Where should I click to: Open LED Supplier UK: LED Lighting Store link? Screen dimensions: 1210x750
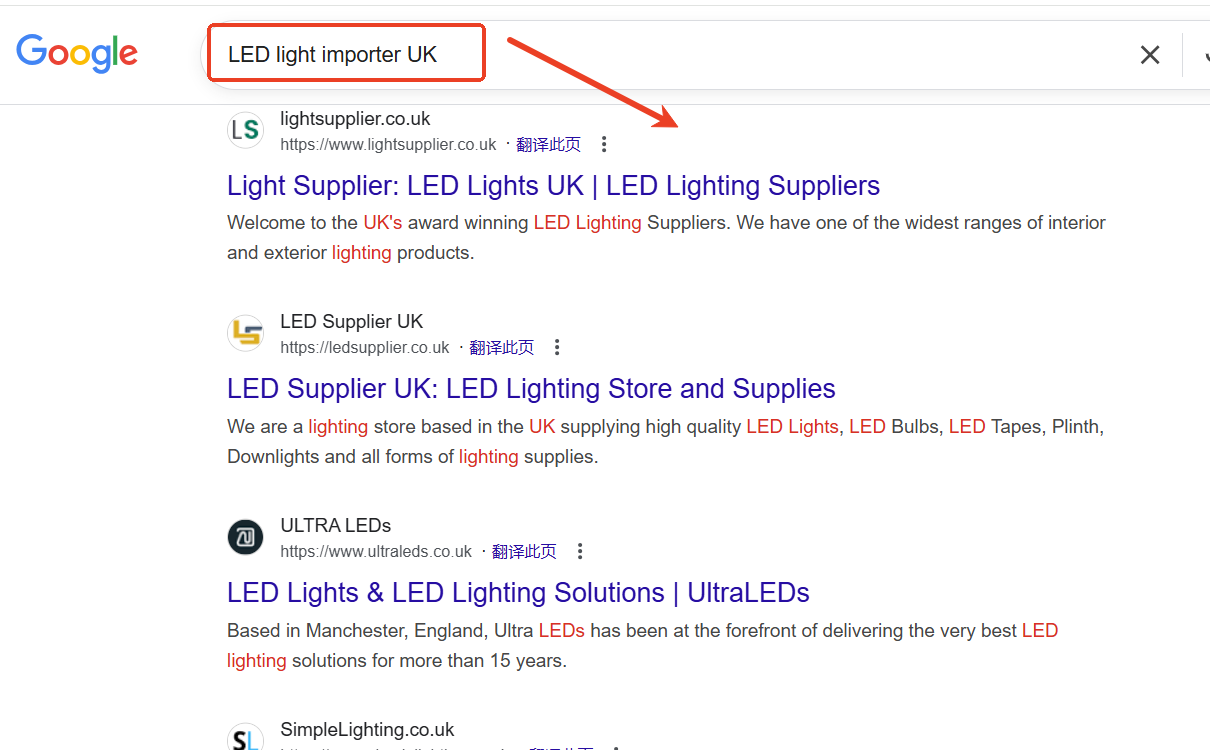[x=531, y=388]
